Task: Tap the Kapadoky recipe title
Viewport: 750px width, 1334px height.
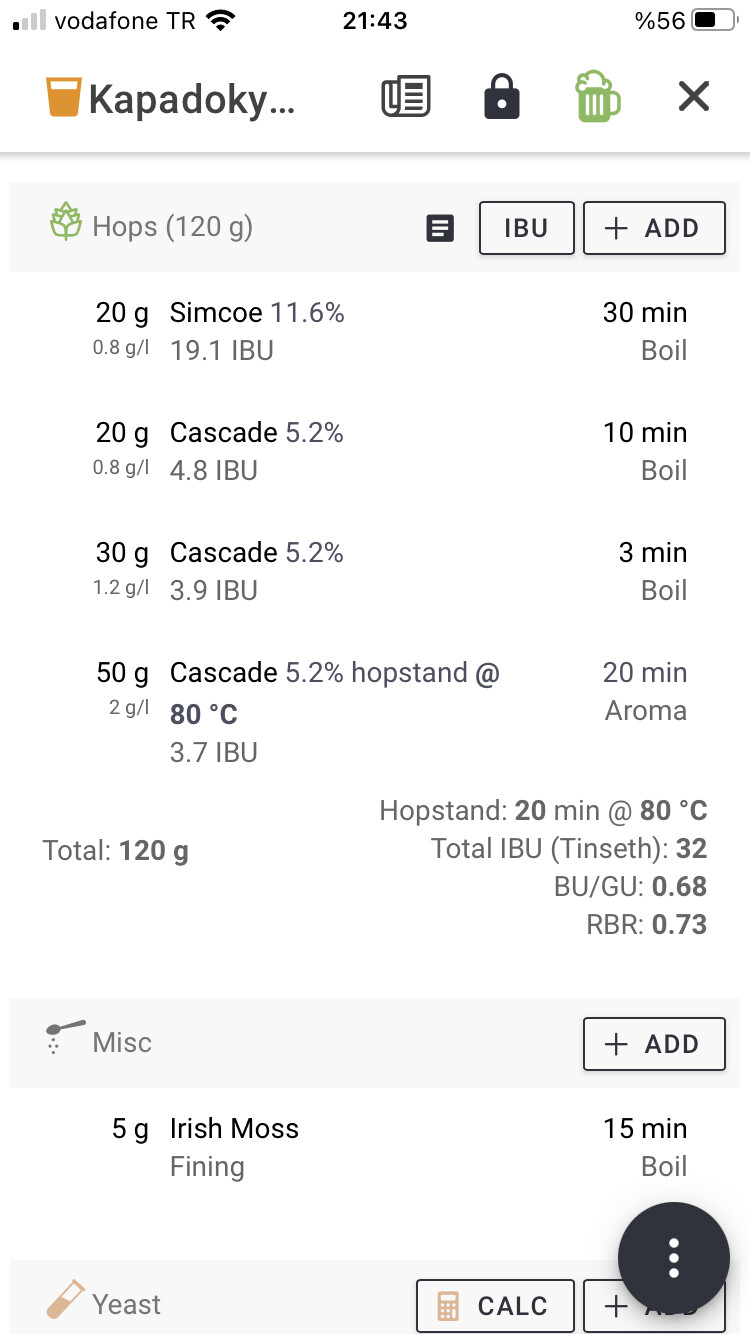Action: [192, 99]
